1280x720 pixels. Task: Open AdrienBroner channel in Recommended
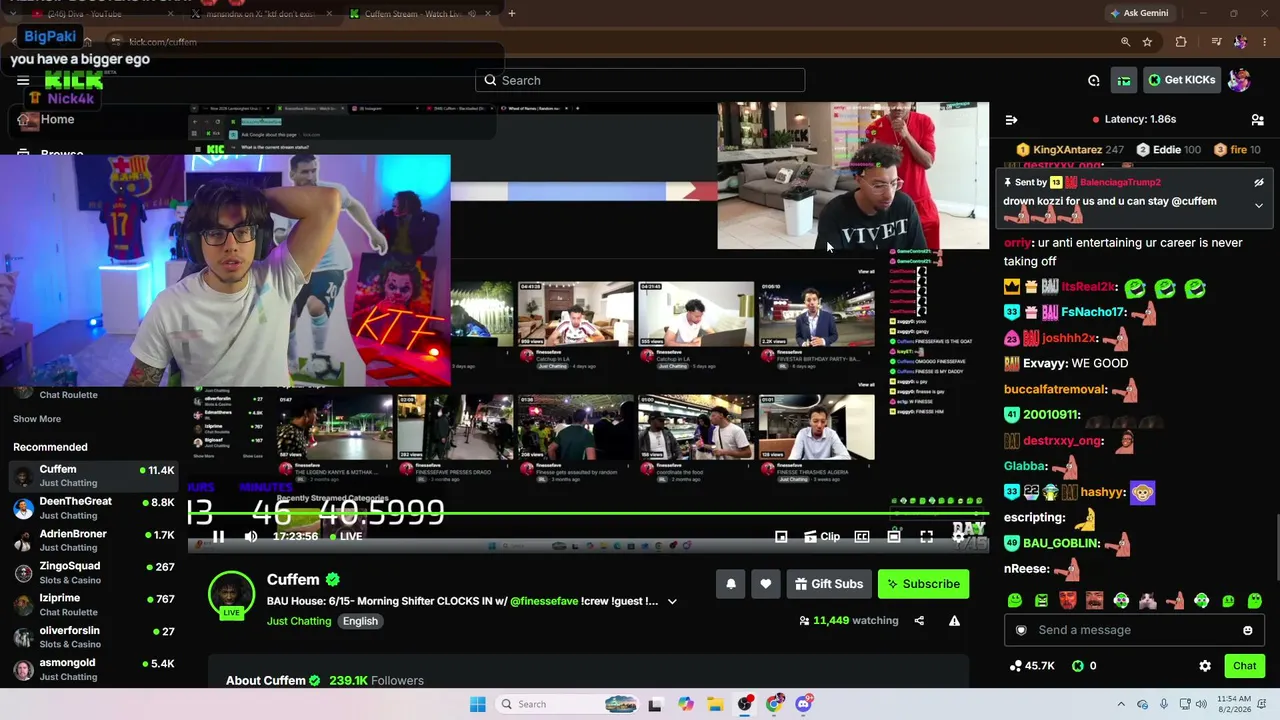pyautogui.click(x=93, y=540)
